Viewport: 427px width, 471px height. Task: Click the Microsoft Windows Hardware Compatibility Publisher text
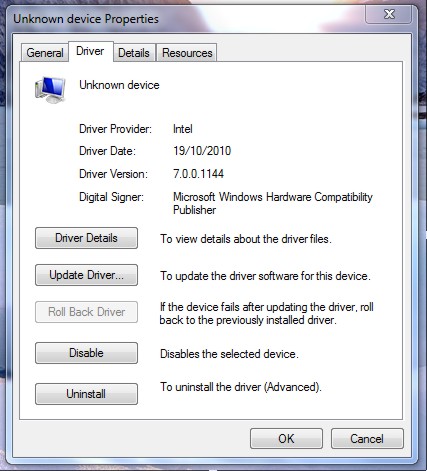coord(273,203)
